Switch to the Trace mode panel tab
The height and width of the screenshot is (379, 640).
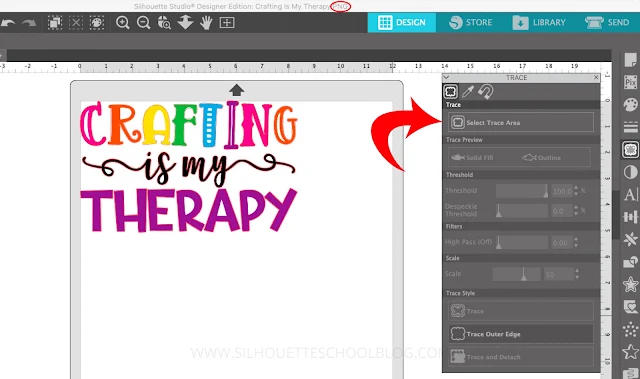451,91
